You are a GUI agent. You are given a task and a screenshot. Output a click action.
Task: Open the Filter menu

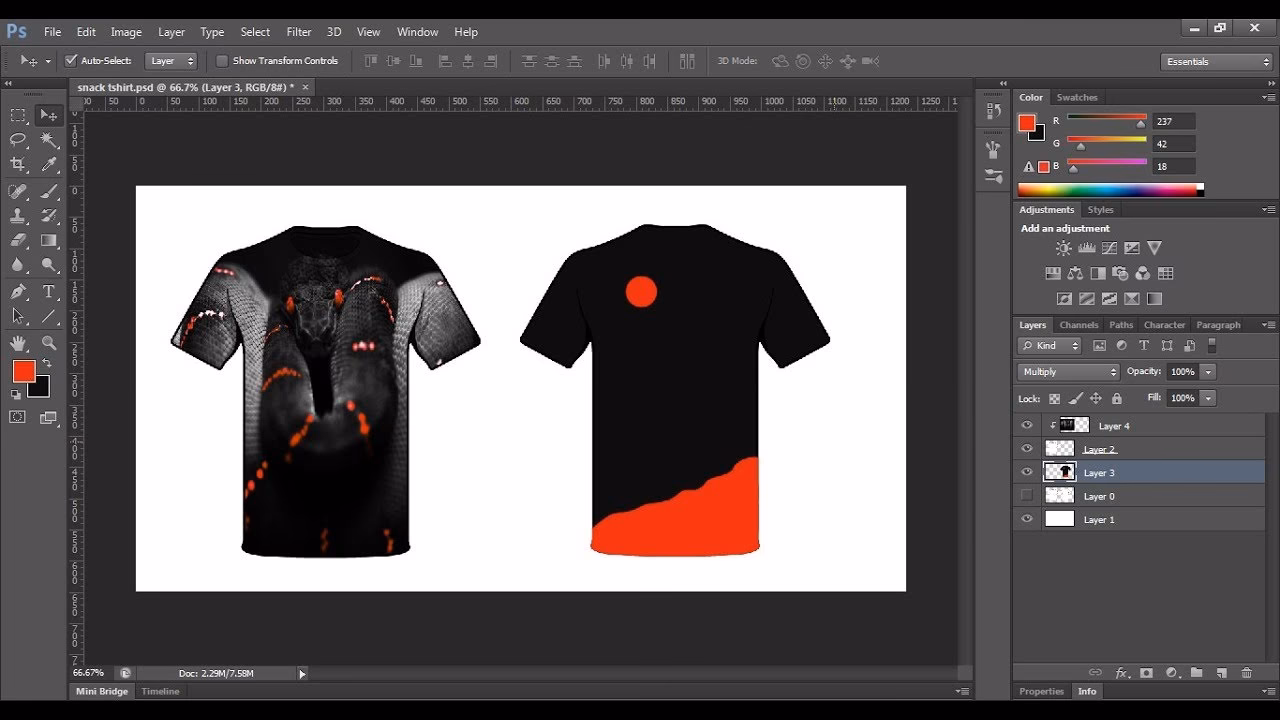point(298,31)
